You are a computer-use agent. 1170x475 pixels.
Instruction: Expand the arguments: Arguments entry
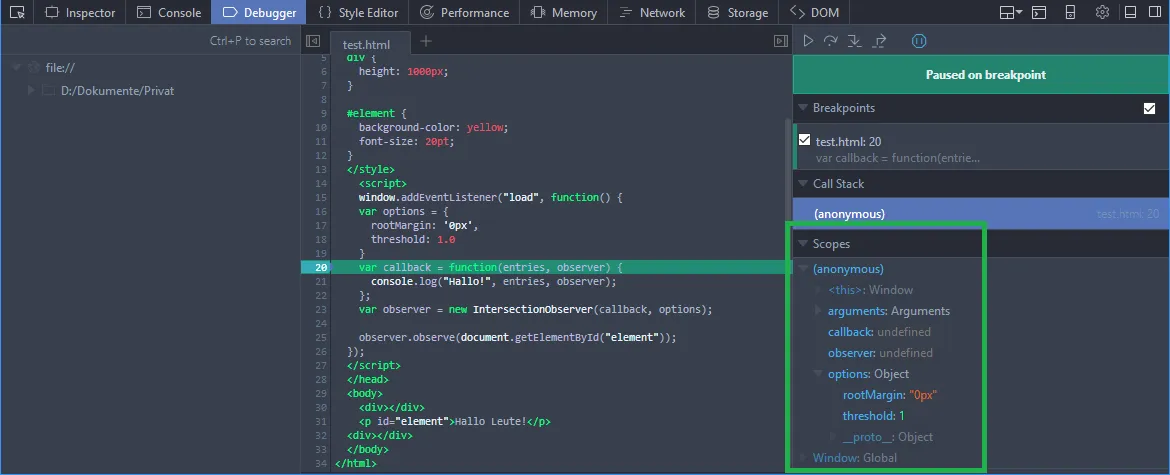click(x=819, y=311)
